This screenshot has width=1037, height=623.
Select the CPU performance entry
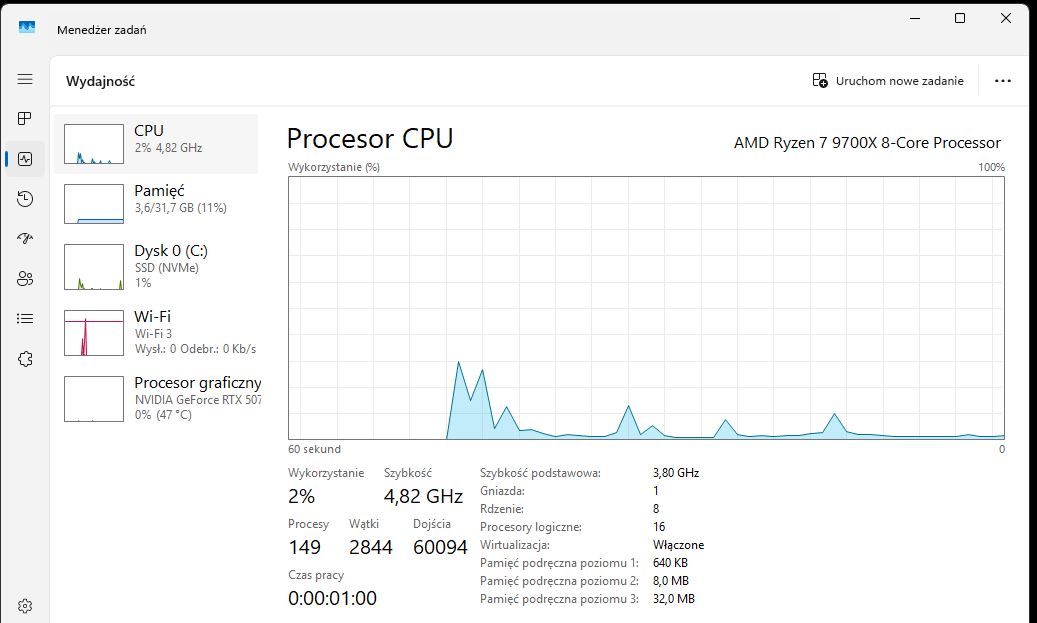[x=156, y=143]
